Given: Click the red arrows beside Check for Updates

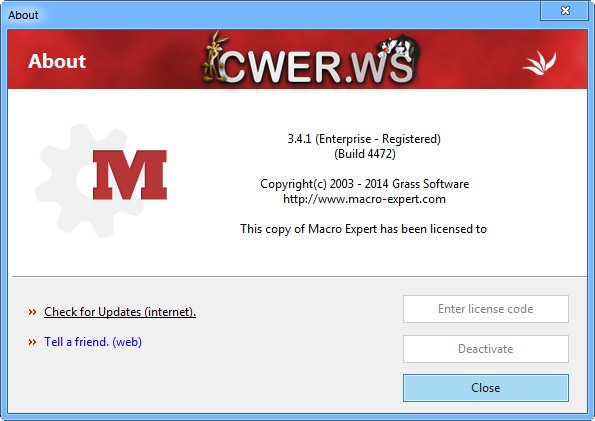Looking at the screenshot, I should click(x=32, y=312).
